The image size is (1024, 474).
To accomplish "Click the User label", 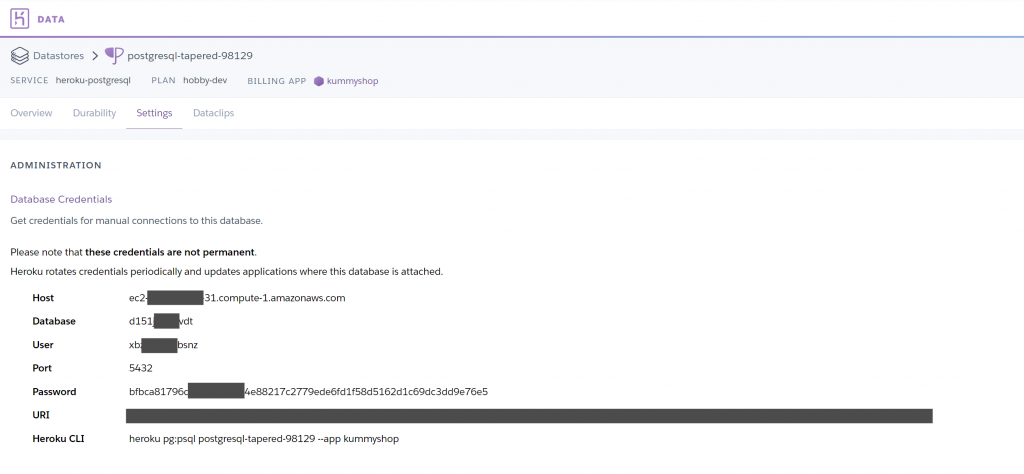I will [43, 345].
